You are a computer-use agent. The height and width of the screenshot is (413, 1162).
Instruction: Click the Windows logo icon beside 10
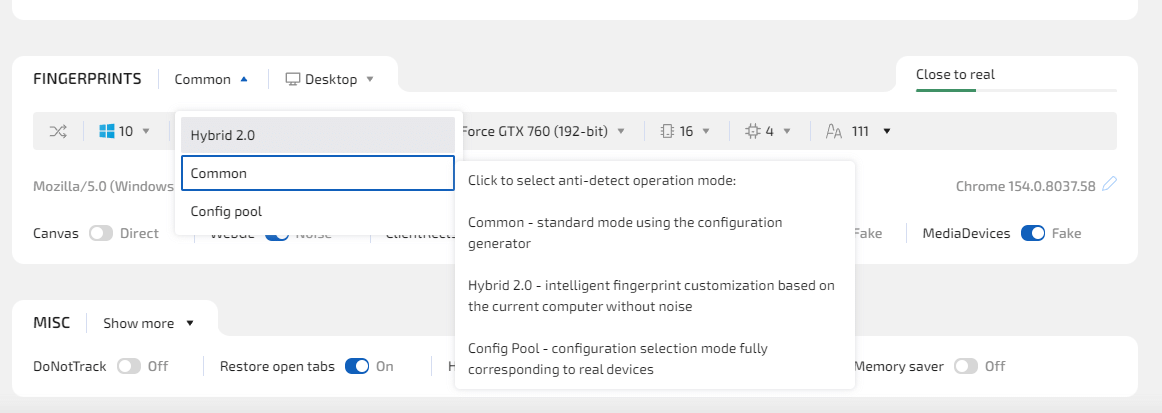[x=107, y=131]
